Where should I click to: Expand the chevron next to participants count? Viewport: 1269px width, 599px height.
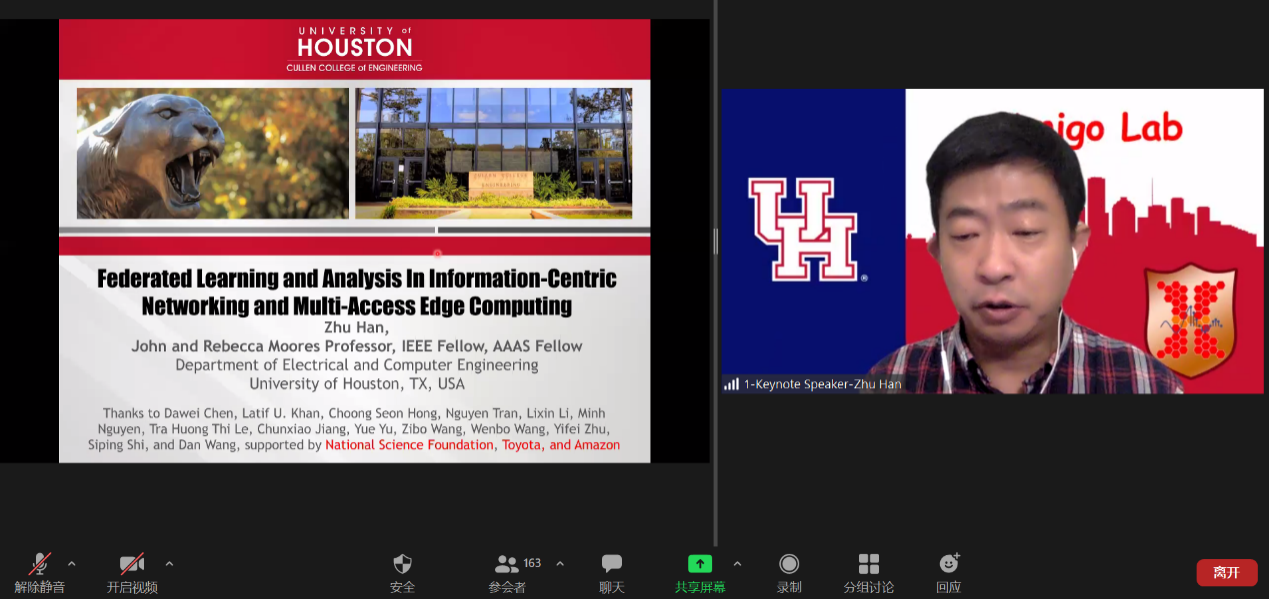(x=560, y=563)
